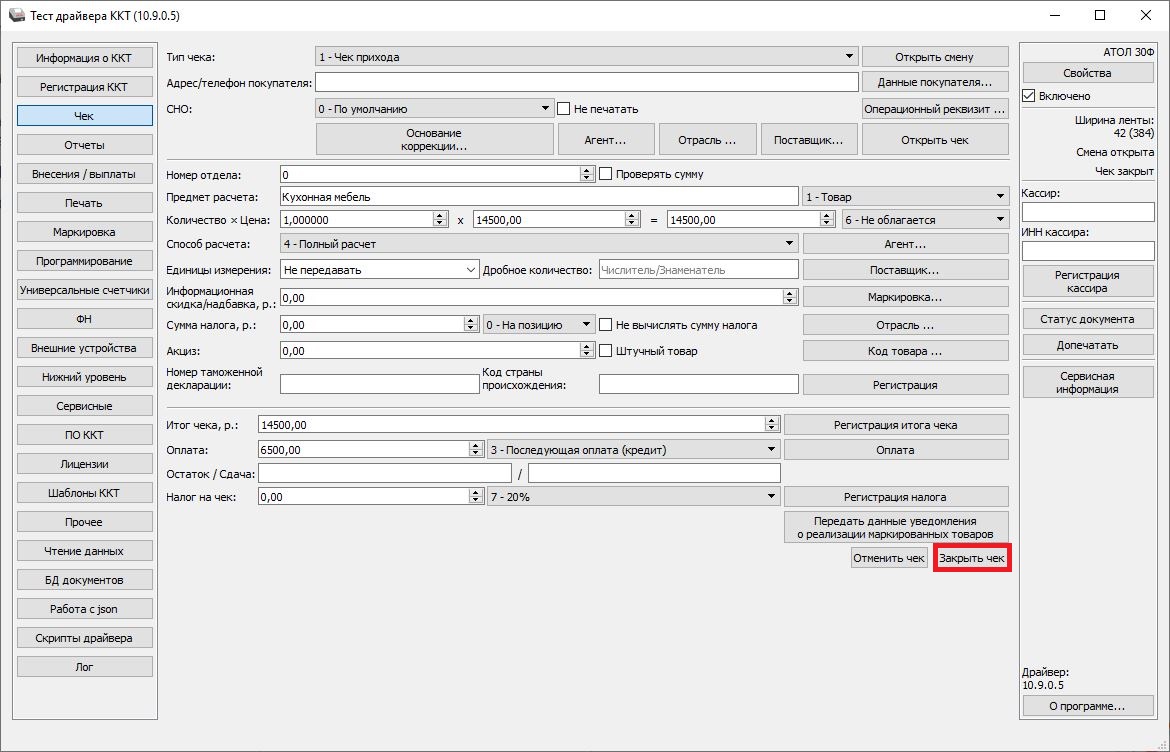Click the 'Открыть смену' button

tap(934, 57)
